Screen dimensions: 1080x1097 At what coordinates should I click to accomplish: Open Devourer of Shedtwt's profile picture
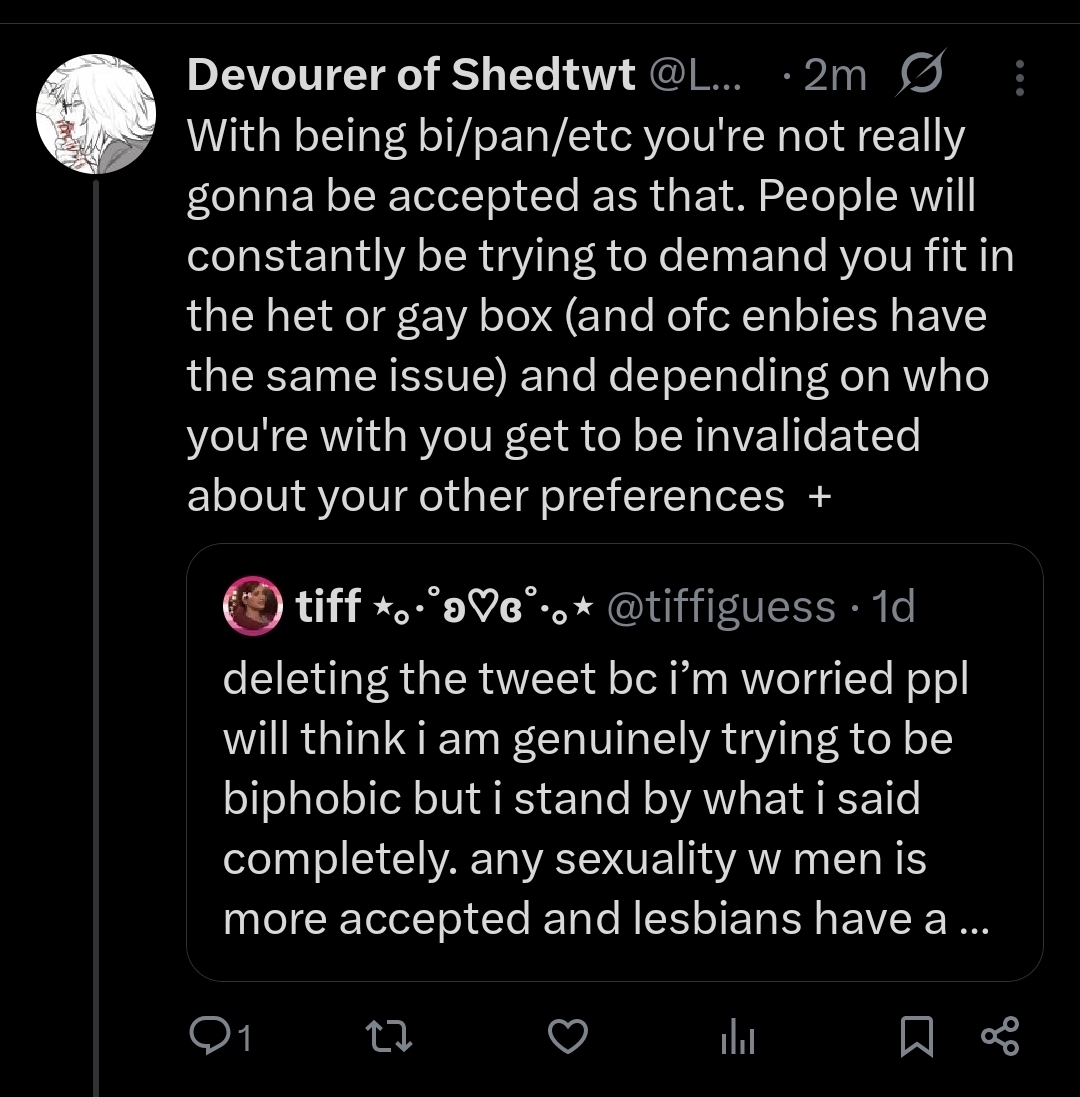coord(96,114)
